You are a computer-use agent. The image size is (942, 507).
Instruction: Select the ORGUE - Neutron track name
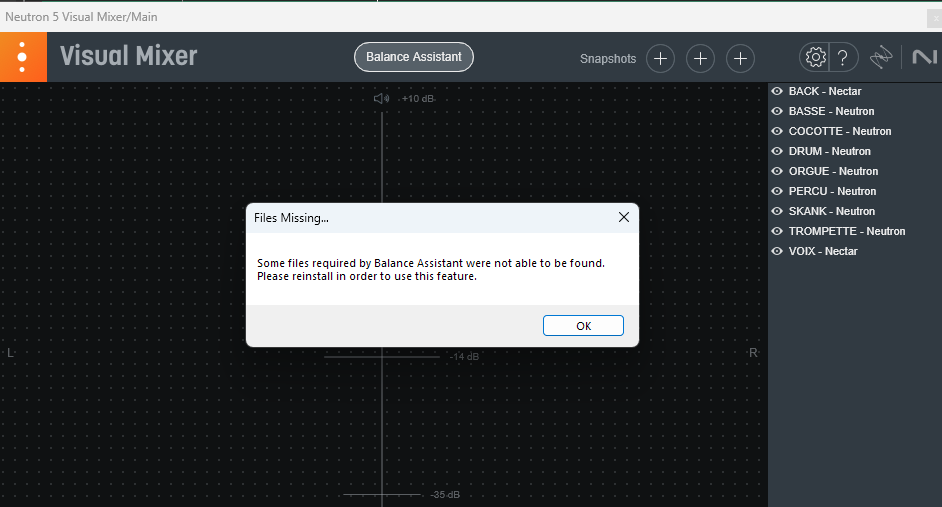tap(833, 171)
